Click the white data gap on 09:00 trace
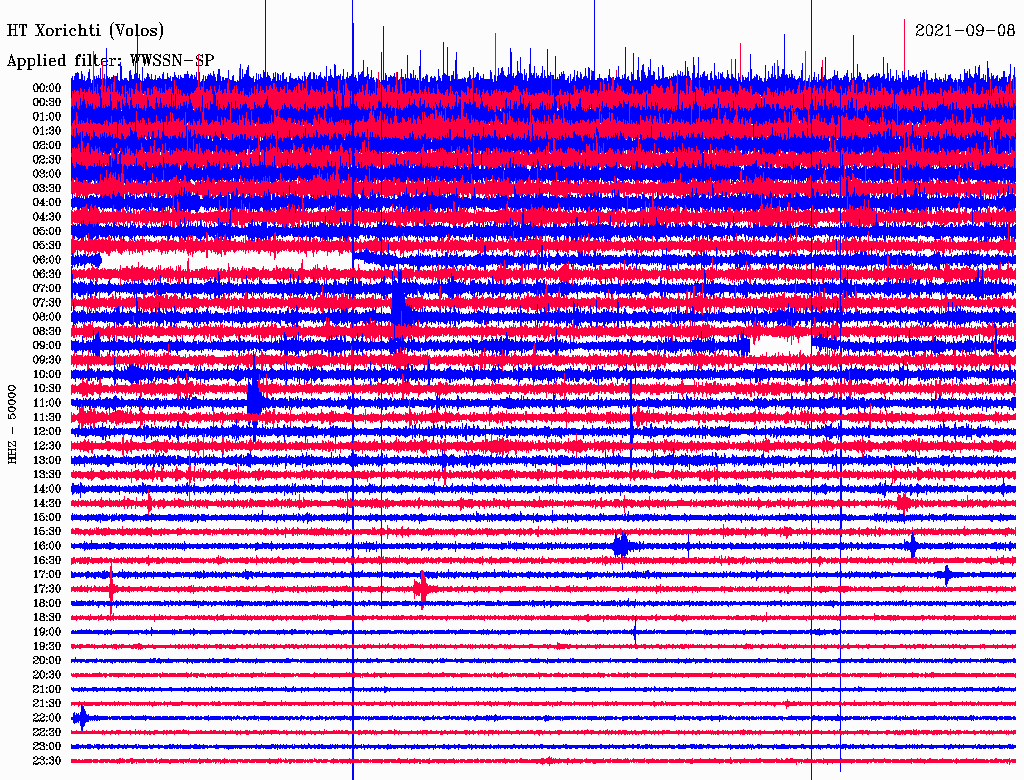The width and height of the screenshot is (1024, 780). point(780,346)
